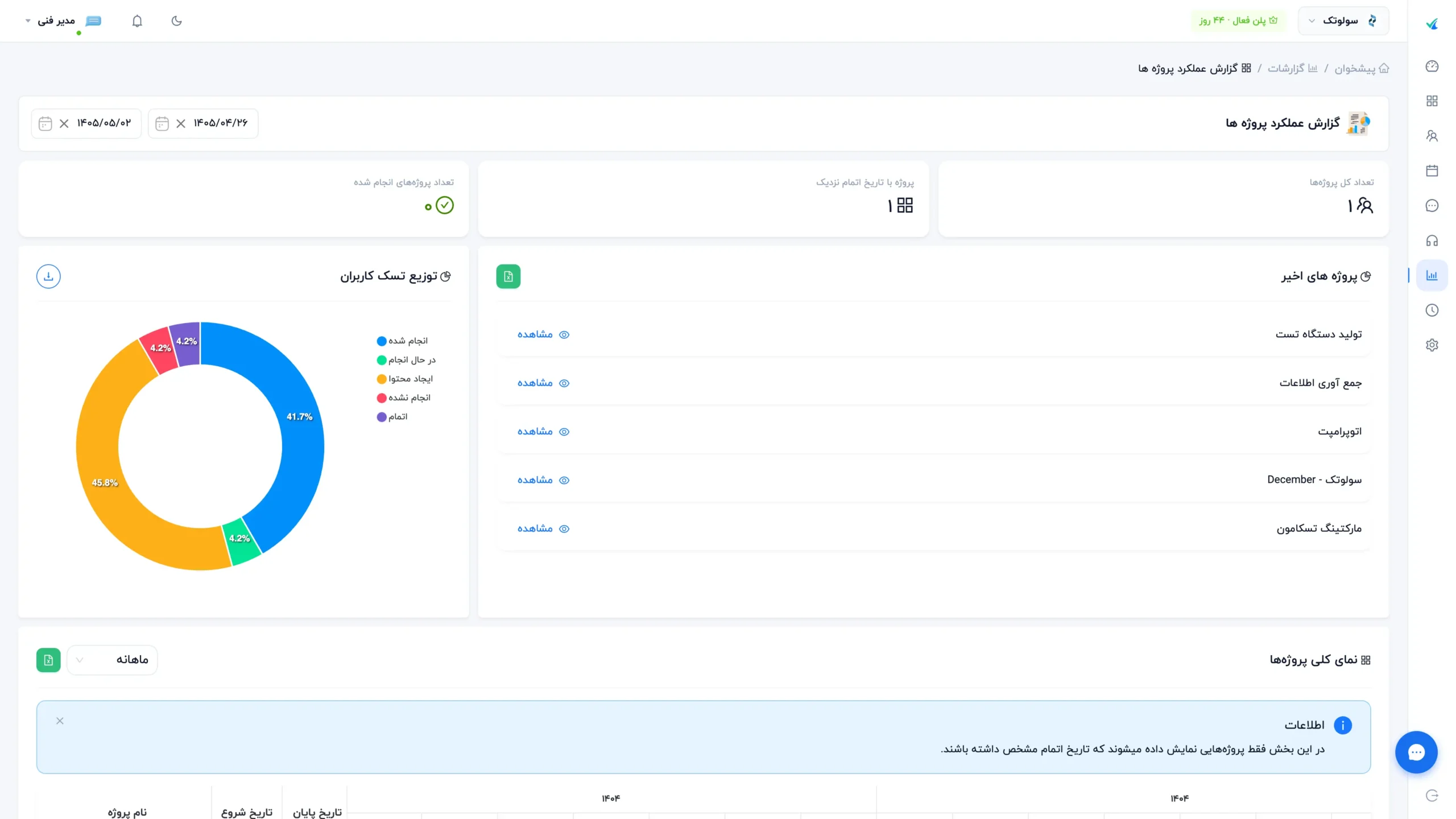This screenshot has width=1456, height=819.
Task: Click the blue 41.7% donut segment
Action: coord(299,417)
